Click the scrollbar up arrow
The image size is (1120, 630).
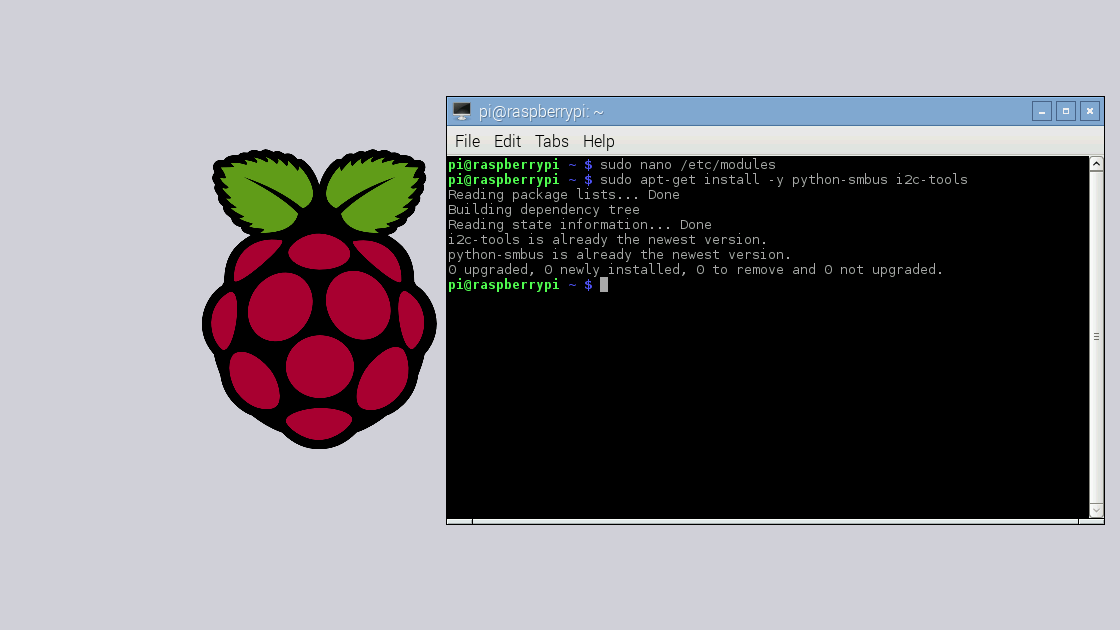(1096, 164)
